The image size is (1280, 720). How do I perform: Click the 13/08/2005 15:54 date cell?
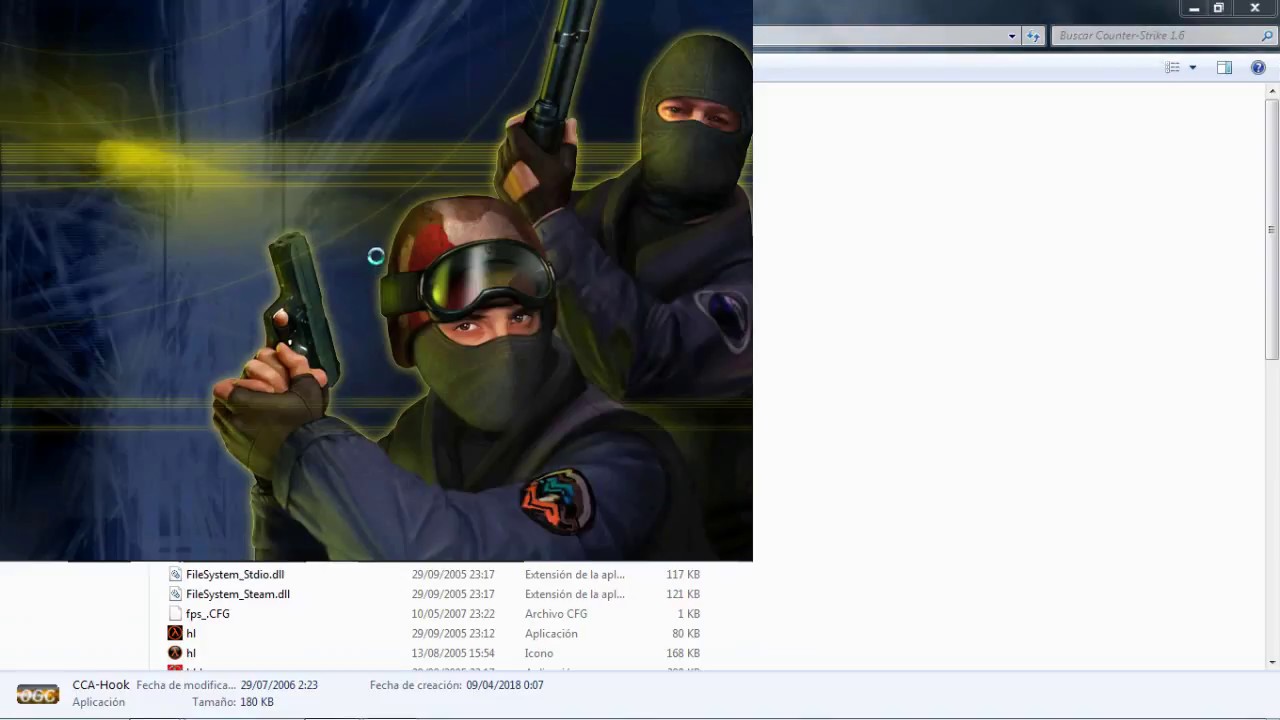click(x=453, y=653)
